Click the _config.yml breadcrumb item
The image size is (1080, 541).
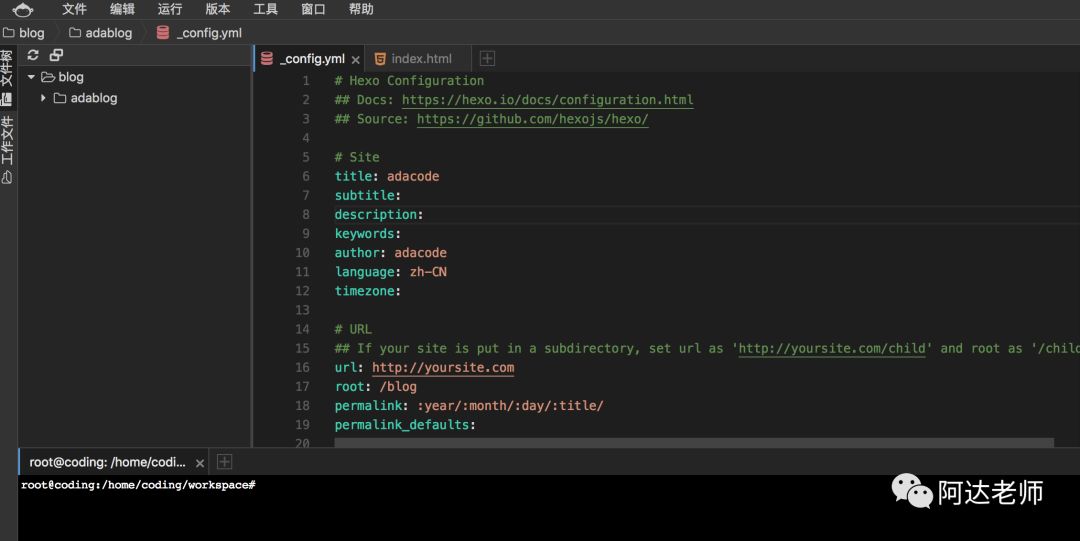click(199, 32)
